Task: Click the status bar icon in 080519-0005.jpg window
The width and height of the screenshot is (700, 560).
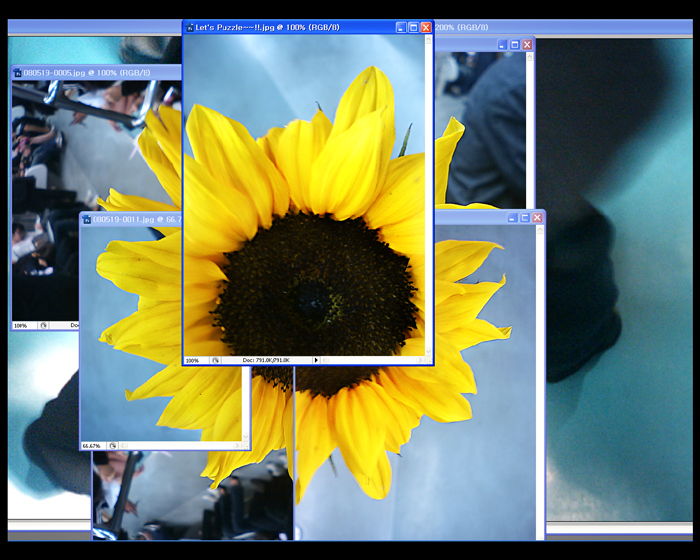Action: tap(43, 326)
